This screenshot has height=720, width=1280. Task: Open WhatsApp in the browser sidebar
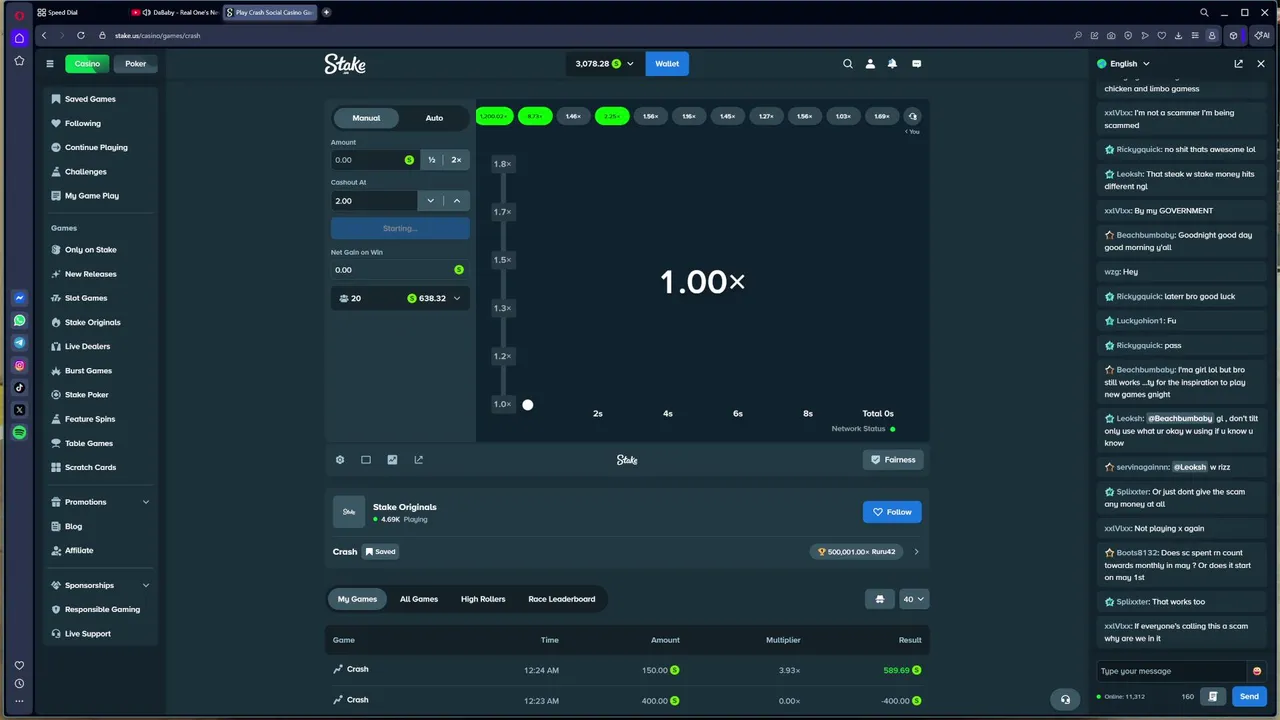point(19,321)
